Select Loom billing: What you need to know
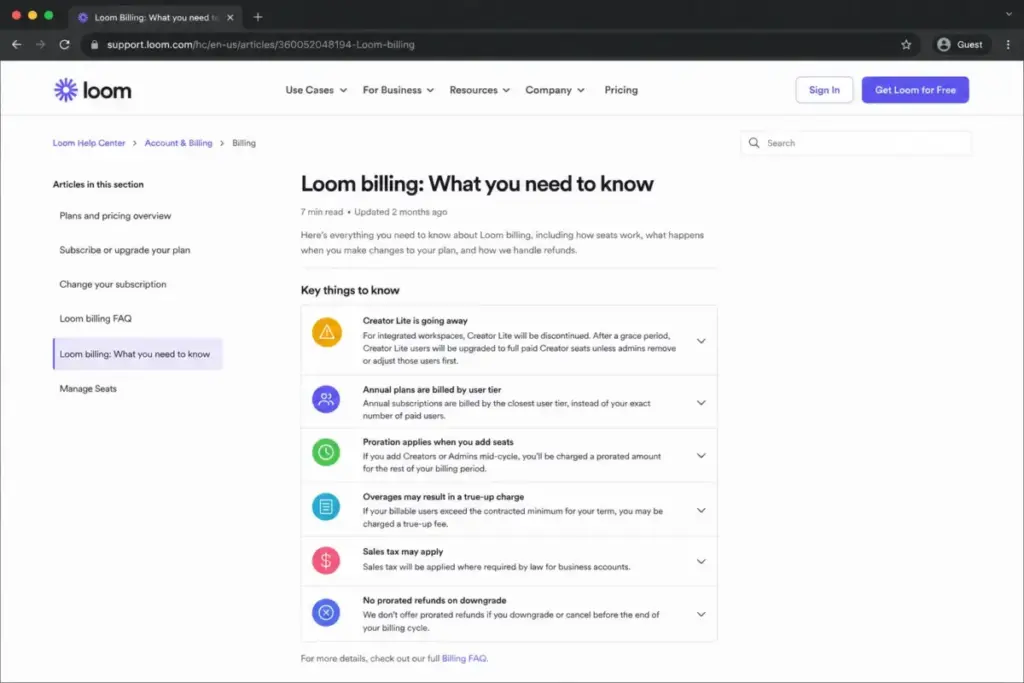The height and width of the screenshot is (683, 1024). [x=138, y=354]
